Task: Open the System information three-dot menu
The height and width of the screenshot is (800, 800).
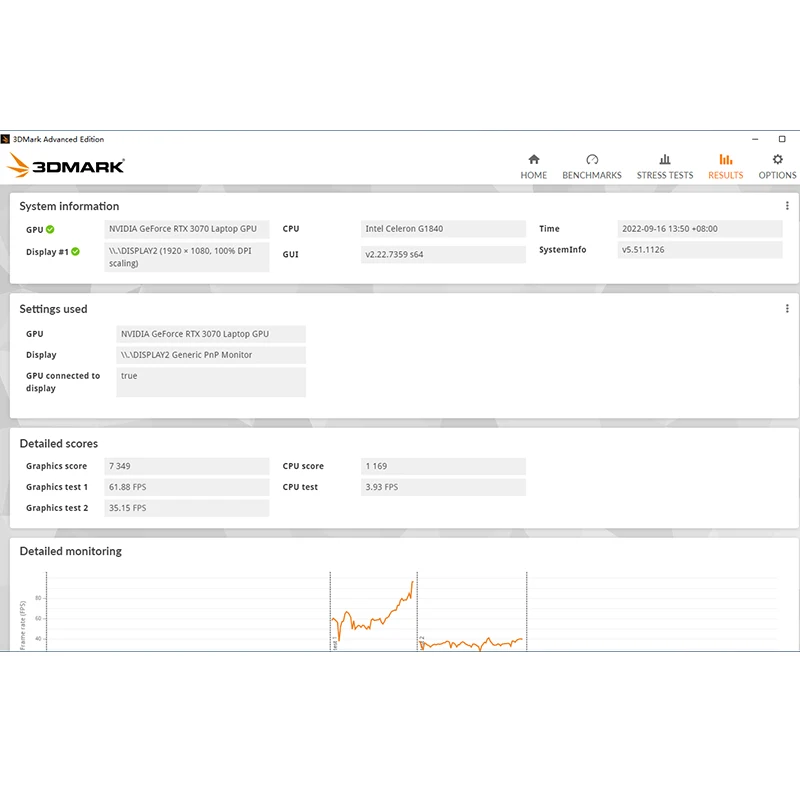Action: (x=787, y=206)
